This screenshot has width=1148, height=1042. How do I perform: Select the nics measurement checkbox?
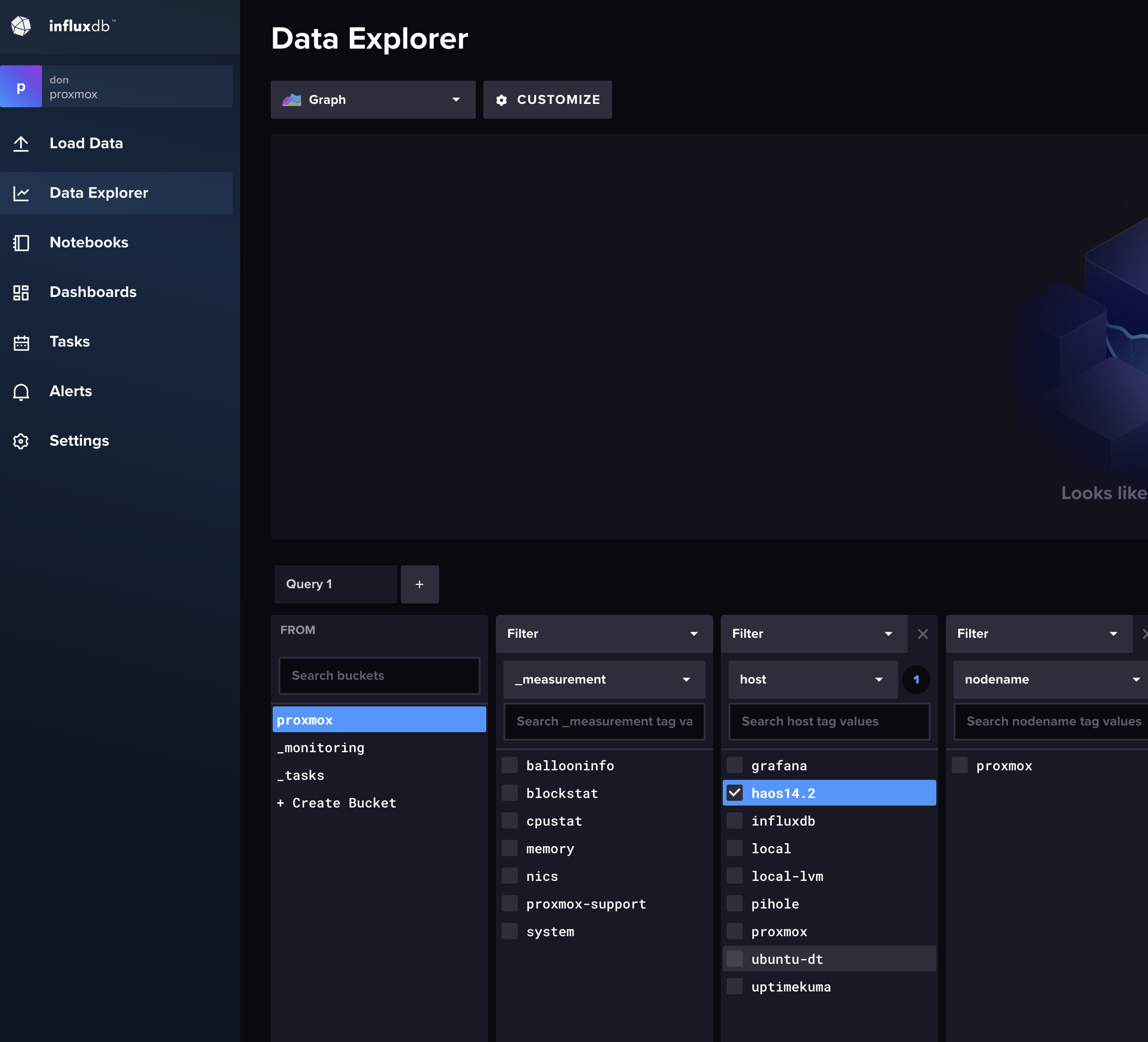click(x=510, y=876)
